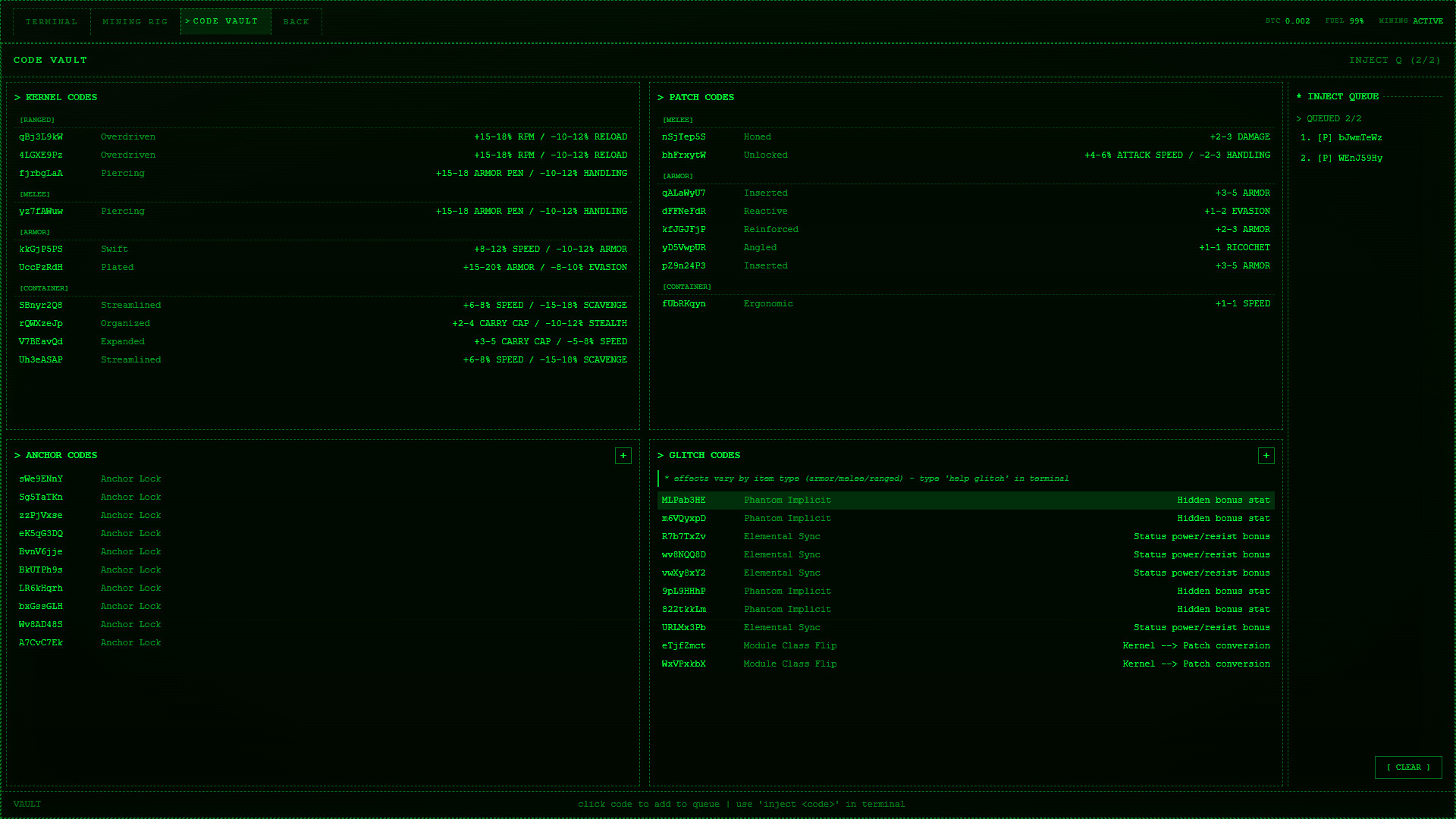This screenshot has height=819, width=1456.
Task: Open the INJECT Q (2/2) indicator
Action: [1394, 60]
